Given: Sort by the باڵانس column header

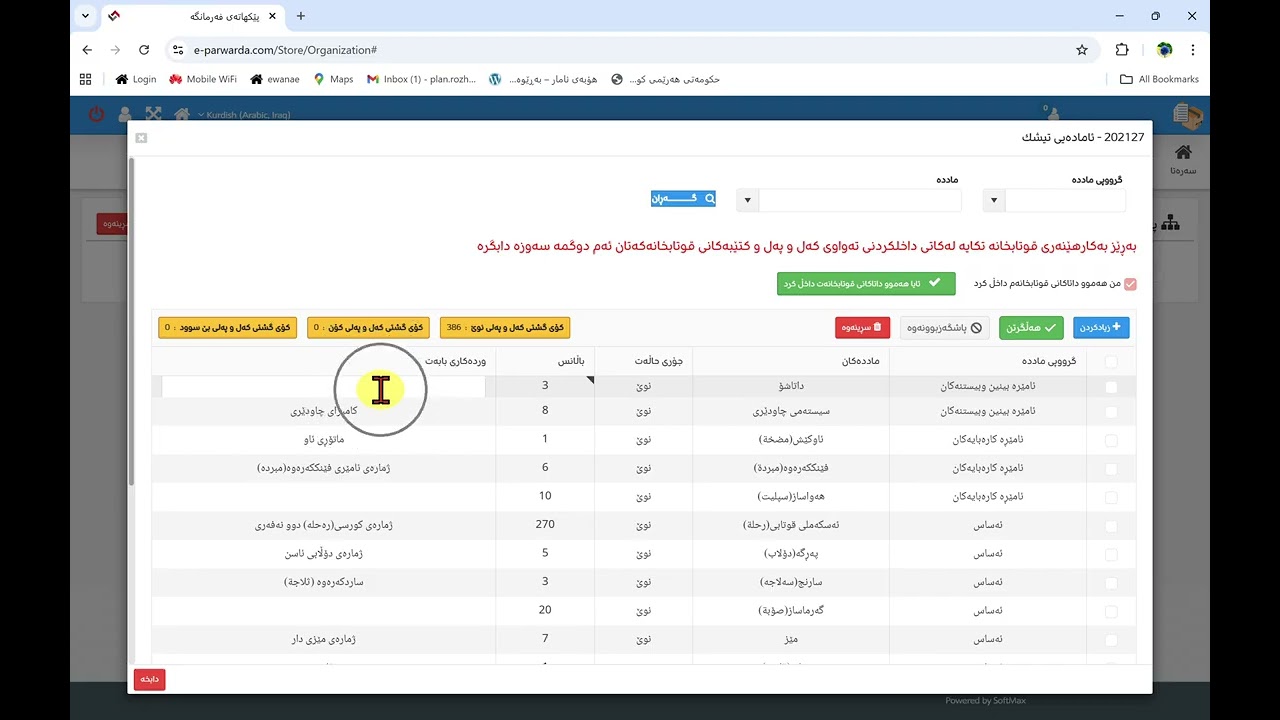Looking at the screenshot, I should 571,361.
